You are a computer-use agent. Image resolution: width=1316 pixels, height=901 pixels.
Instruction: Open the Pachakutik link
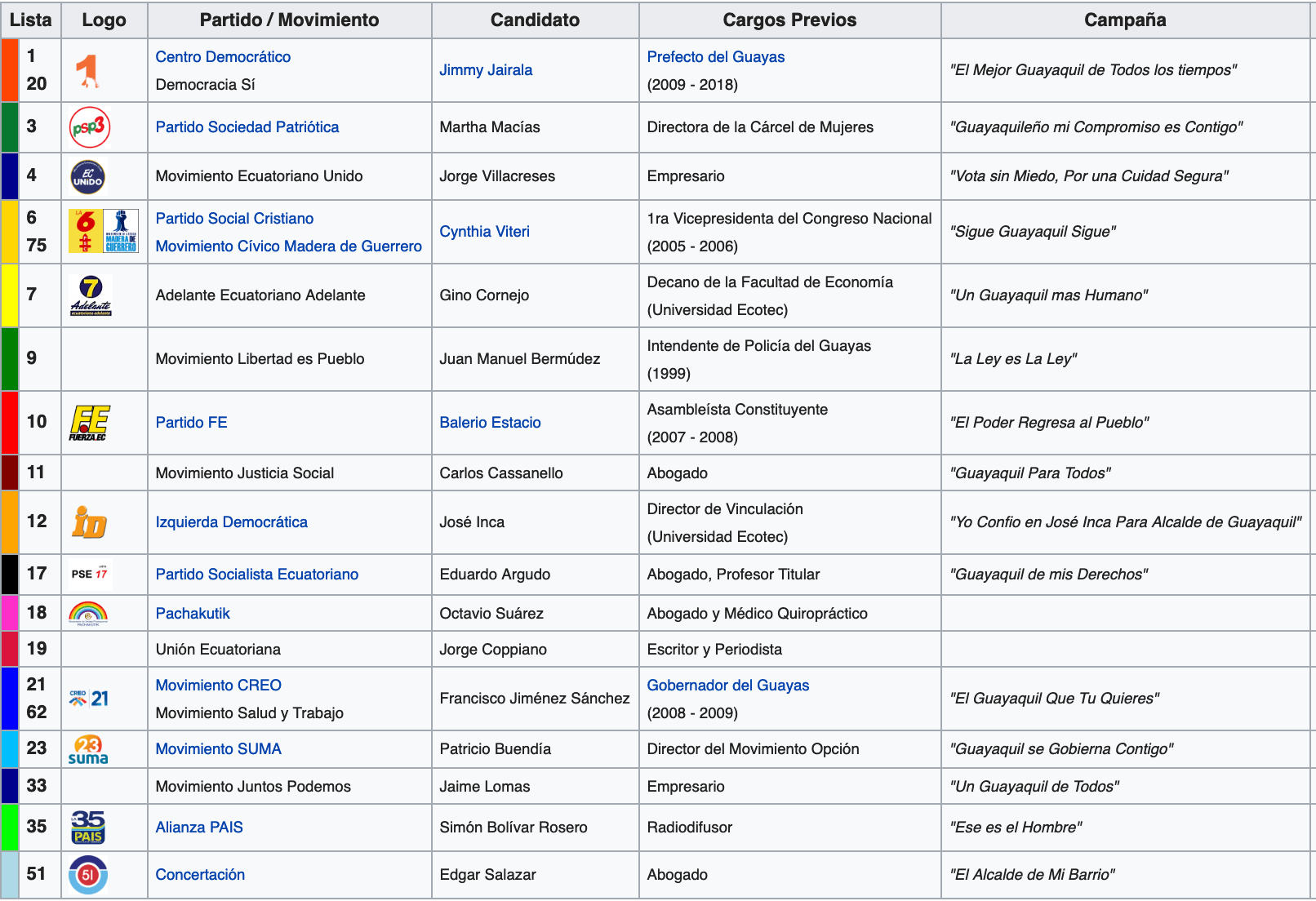193,614
